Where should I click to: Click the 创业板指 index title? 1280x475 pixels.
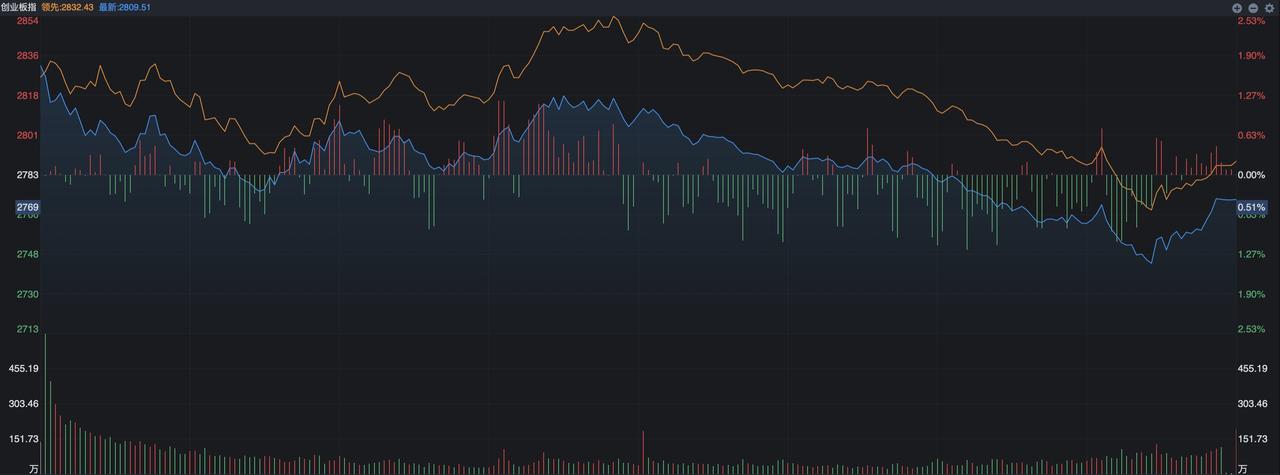point(18,6)
